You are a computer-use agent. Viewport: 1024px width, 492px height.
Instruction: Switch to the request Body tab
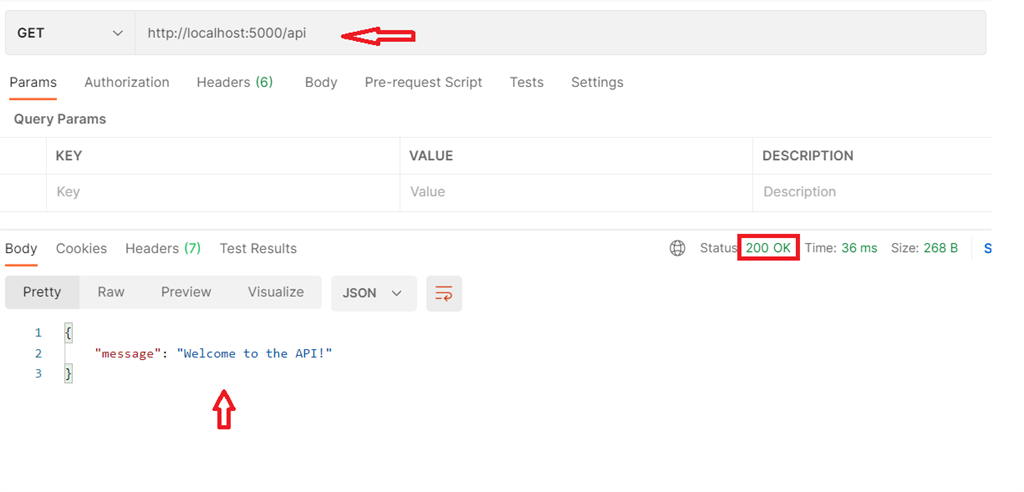[321, 82]
